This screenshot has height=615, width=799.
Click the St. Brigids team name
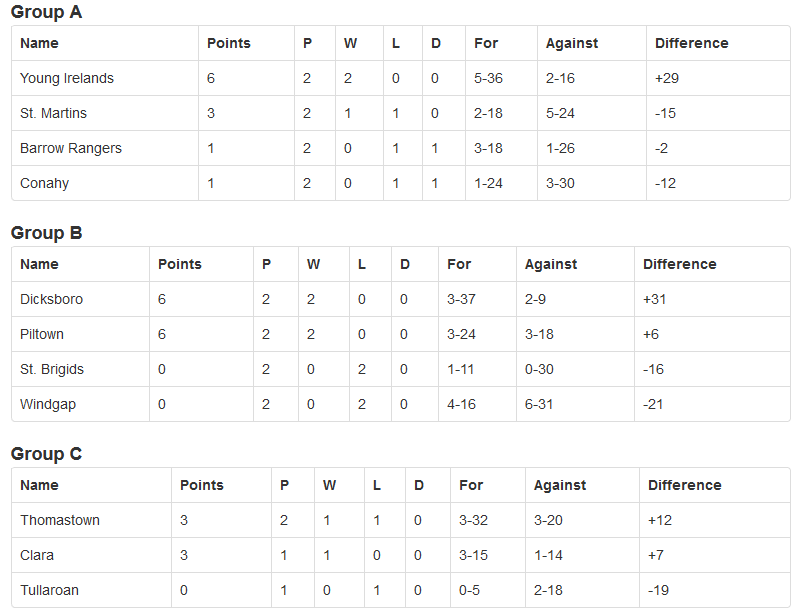[x=52, y=369]
